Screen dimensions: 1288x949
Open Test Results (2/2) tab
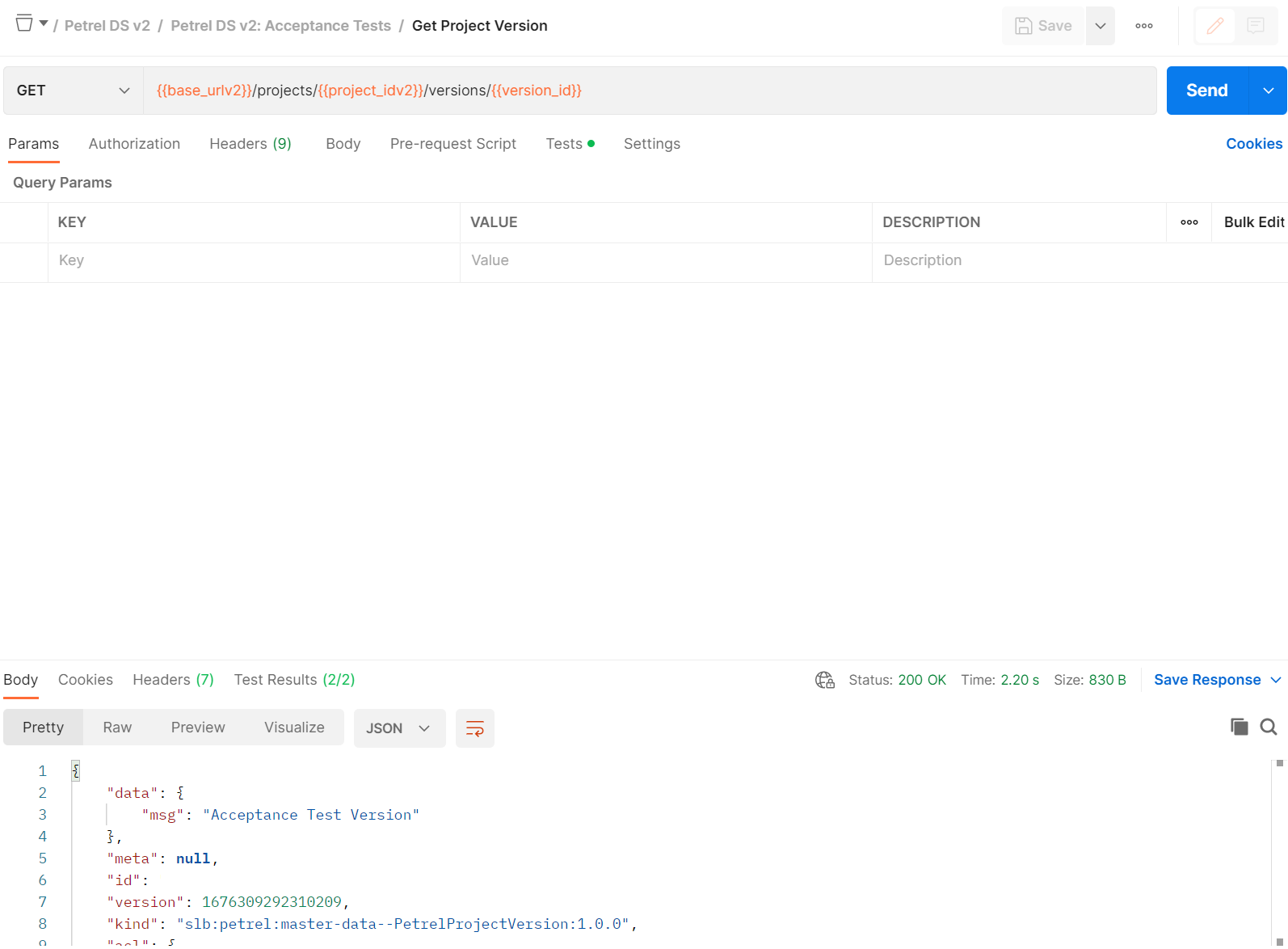pos(295,680)
